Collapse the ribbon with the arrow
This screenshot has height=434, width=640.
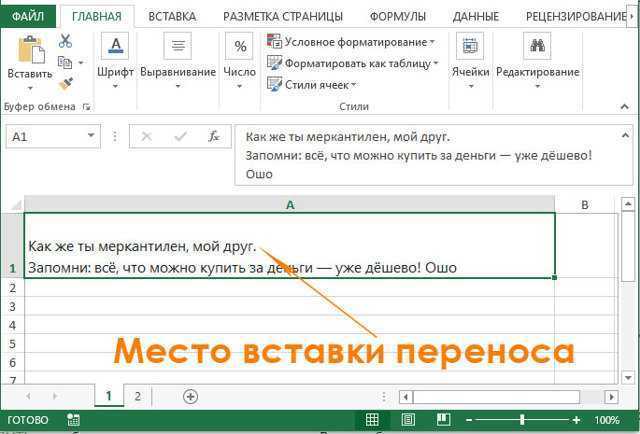(x=624, y=107)
